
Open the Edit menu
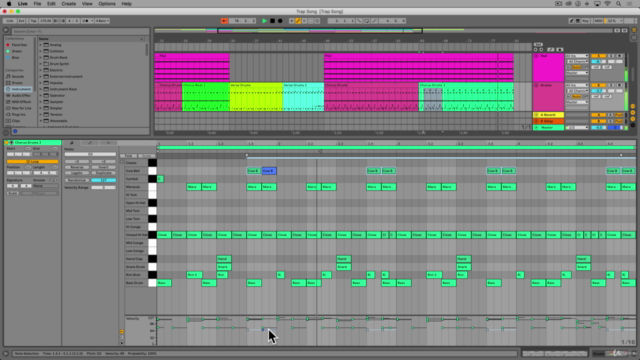click(51, 4)
